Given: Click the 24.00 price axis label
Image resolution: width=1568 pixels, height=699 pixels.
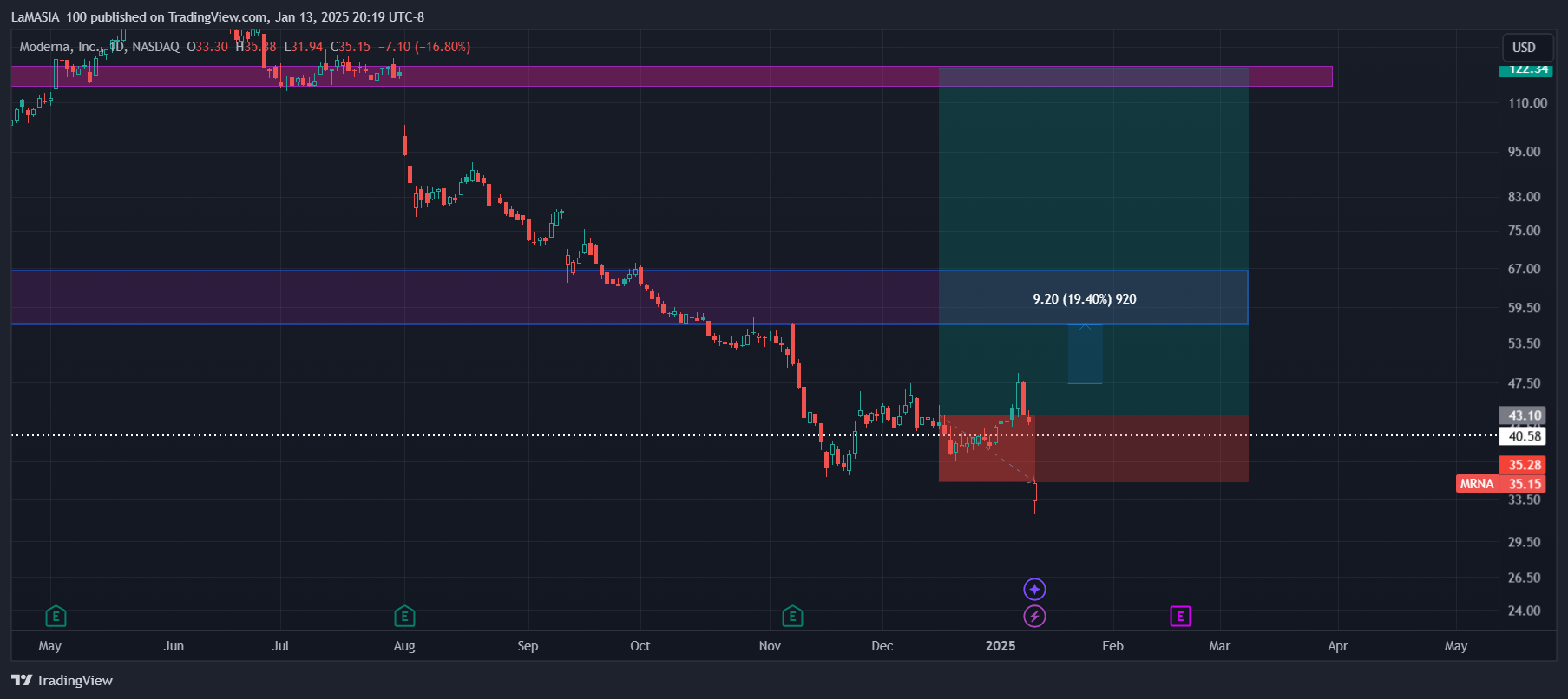Looking at the screenshot, I should pyautogui.click(x=1525, y=611).
